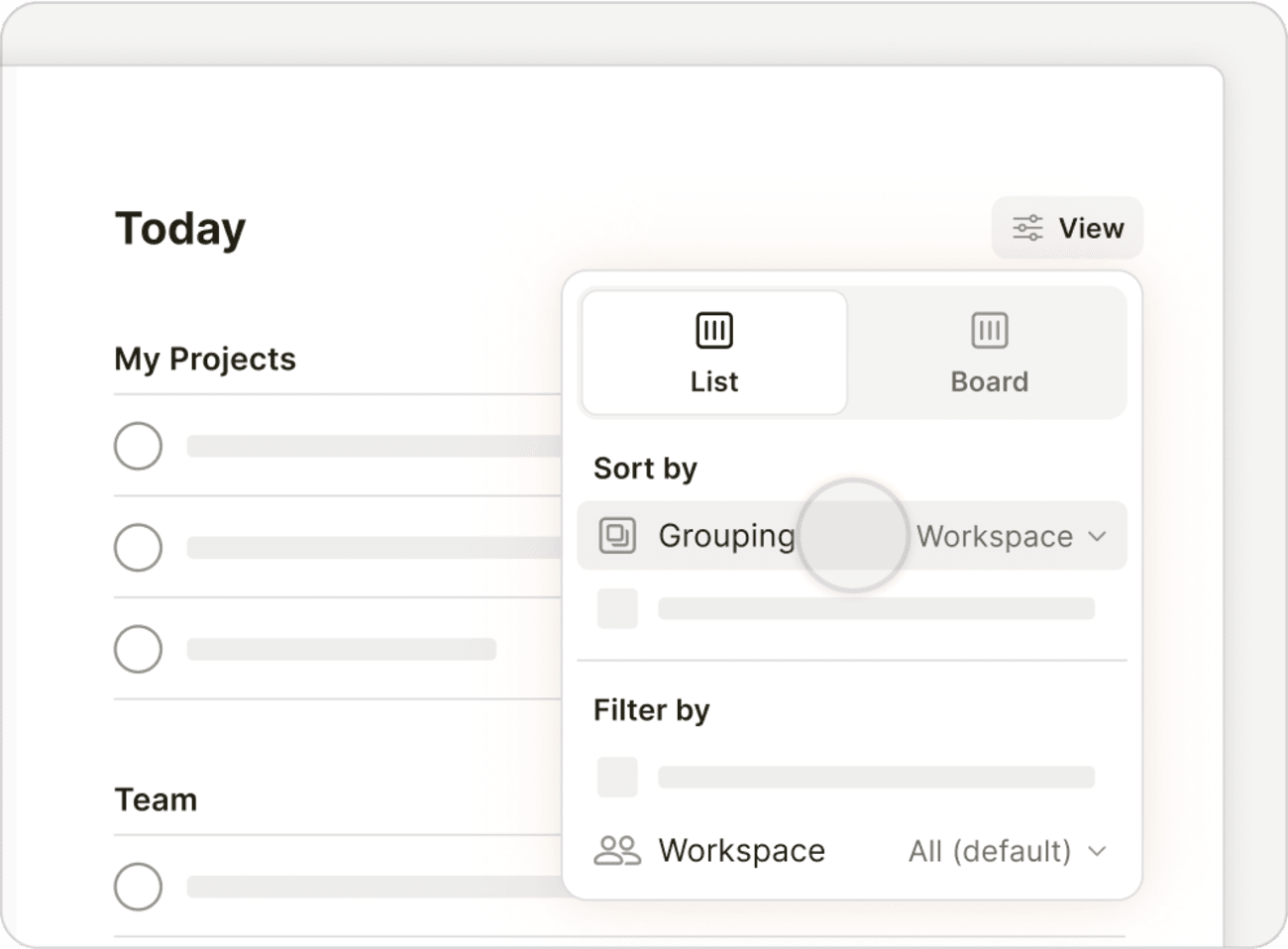Screen dimensions: 1288x949
Task: Click the sliders icon on the View button
Action: [x=1026, y=227]
